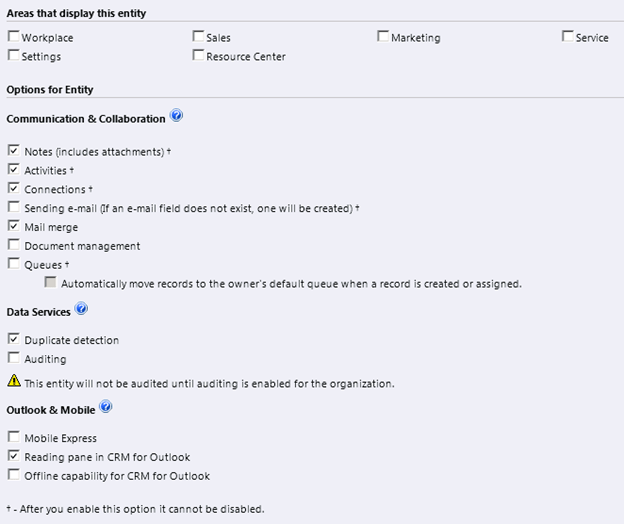This screenshot has height=524, width=624.
Task: Select the Service area checkbox
Action: tap(568, 37)
